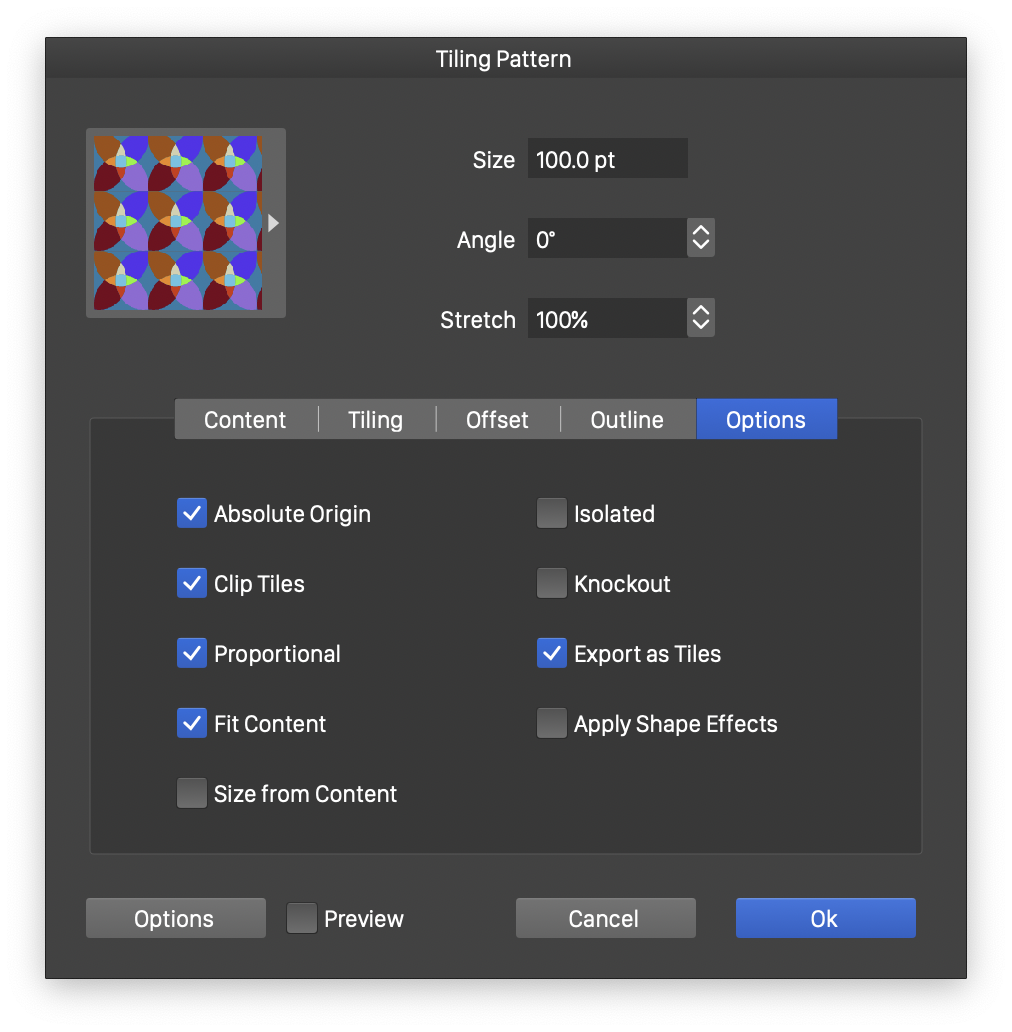Disable the Absolute Origin checkbox
This screenshot has height=1032, width=1012.
pyautogui.click(x=192, y=514)
